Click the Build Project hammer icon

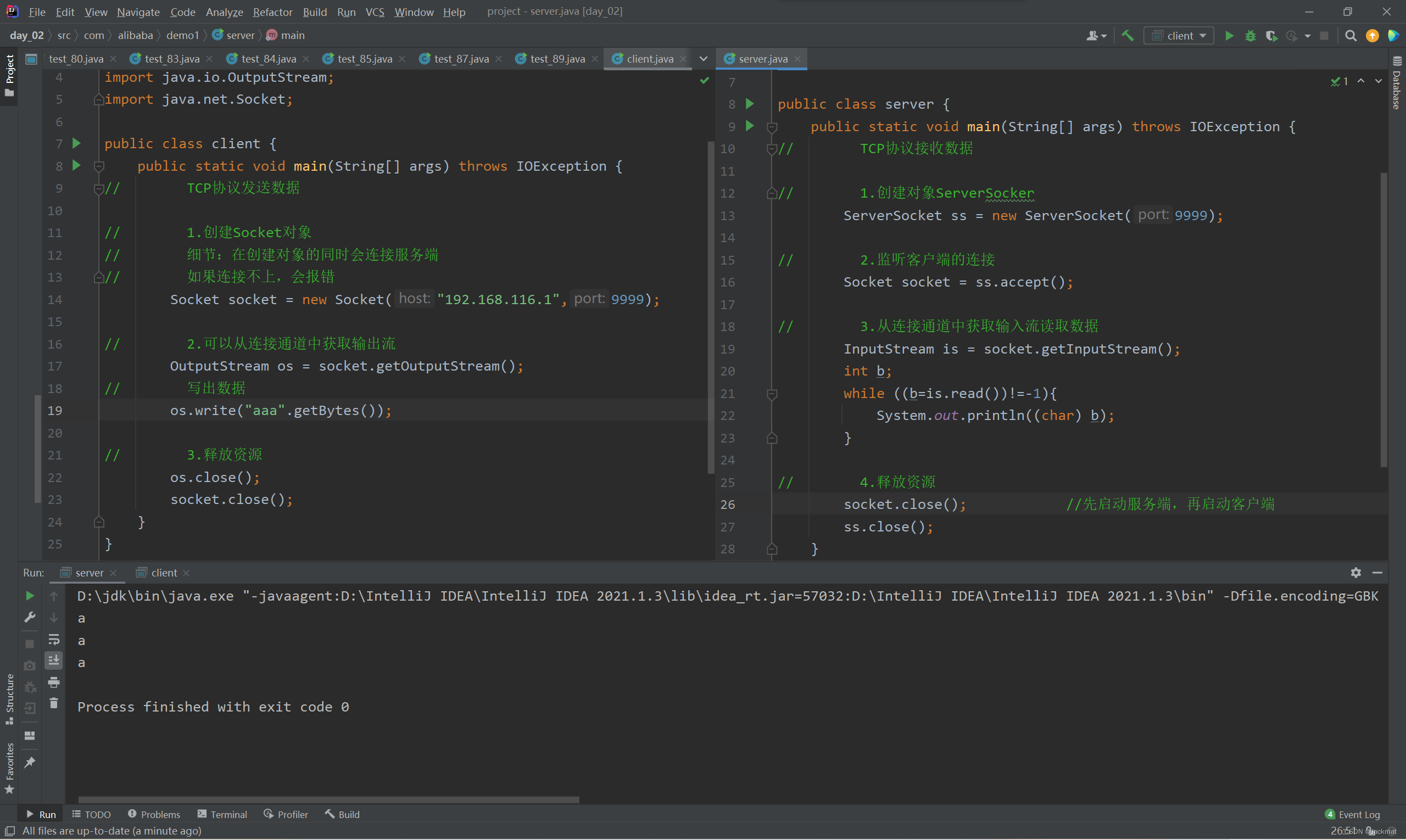pos(1128,36)
